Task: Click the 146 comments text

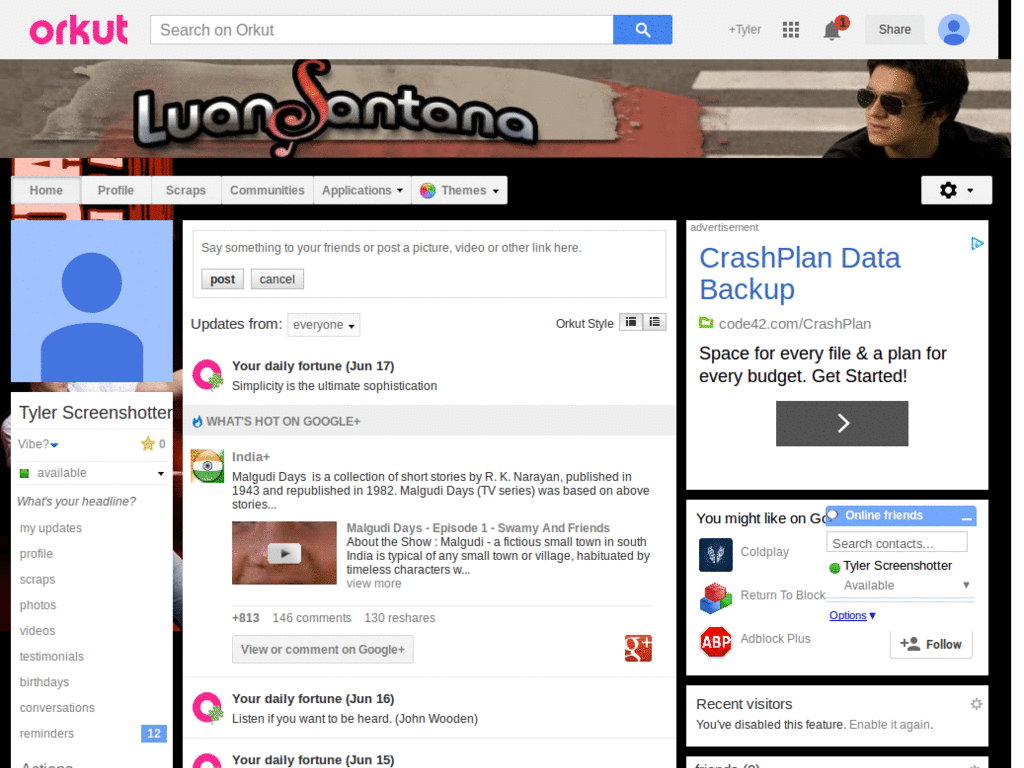Action: 312,618
